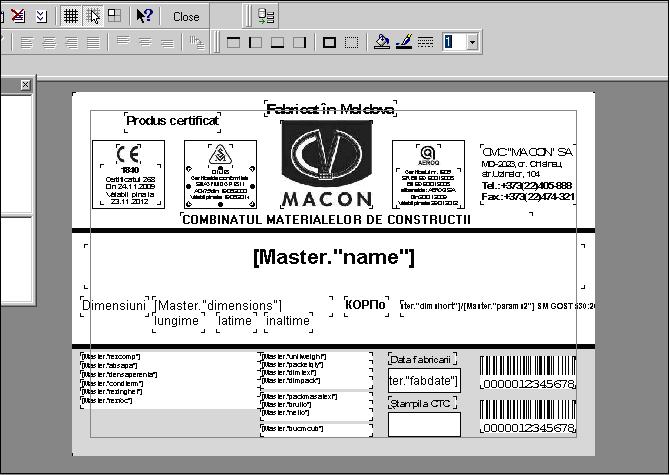Open the insert data fields icon

coord(266,16)
